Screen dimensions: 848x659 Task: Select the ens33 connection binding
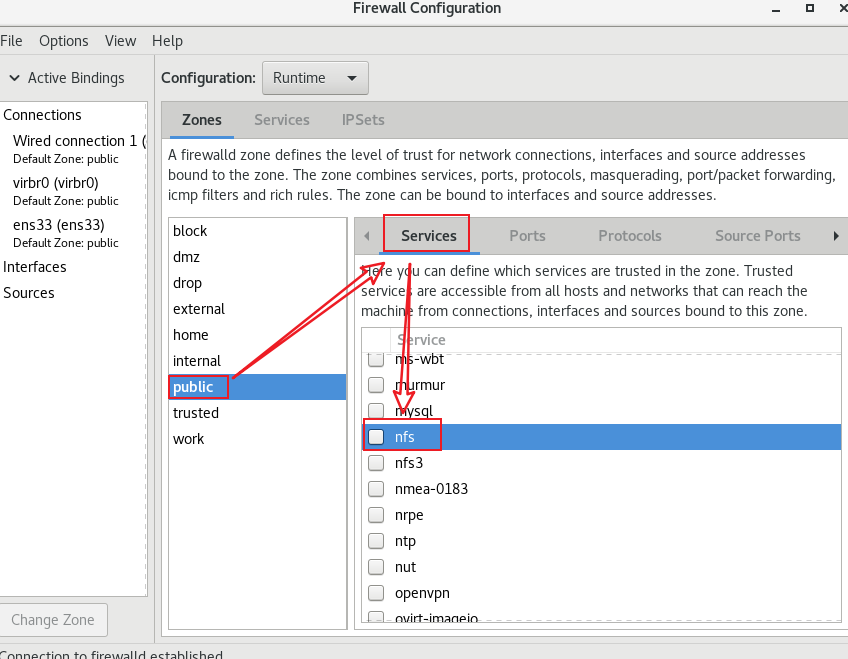pyautogui.click(x=73, y=233)
